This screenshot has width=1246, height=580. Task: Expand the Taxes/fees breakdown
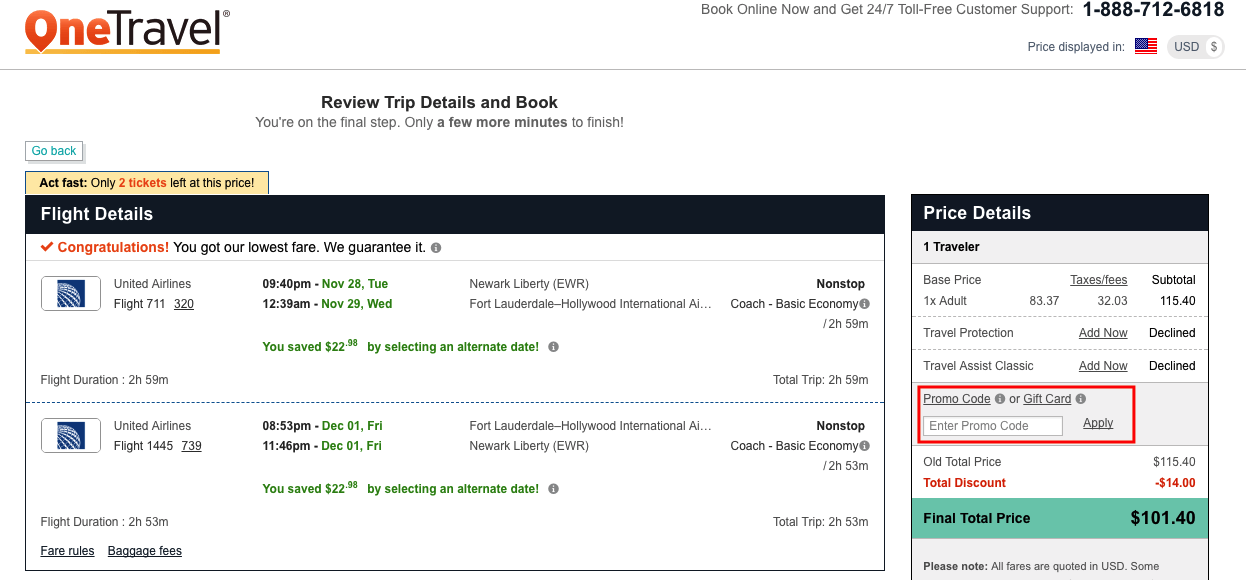pyautogui.click(x=1099, y=280)
